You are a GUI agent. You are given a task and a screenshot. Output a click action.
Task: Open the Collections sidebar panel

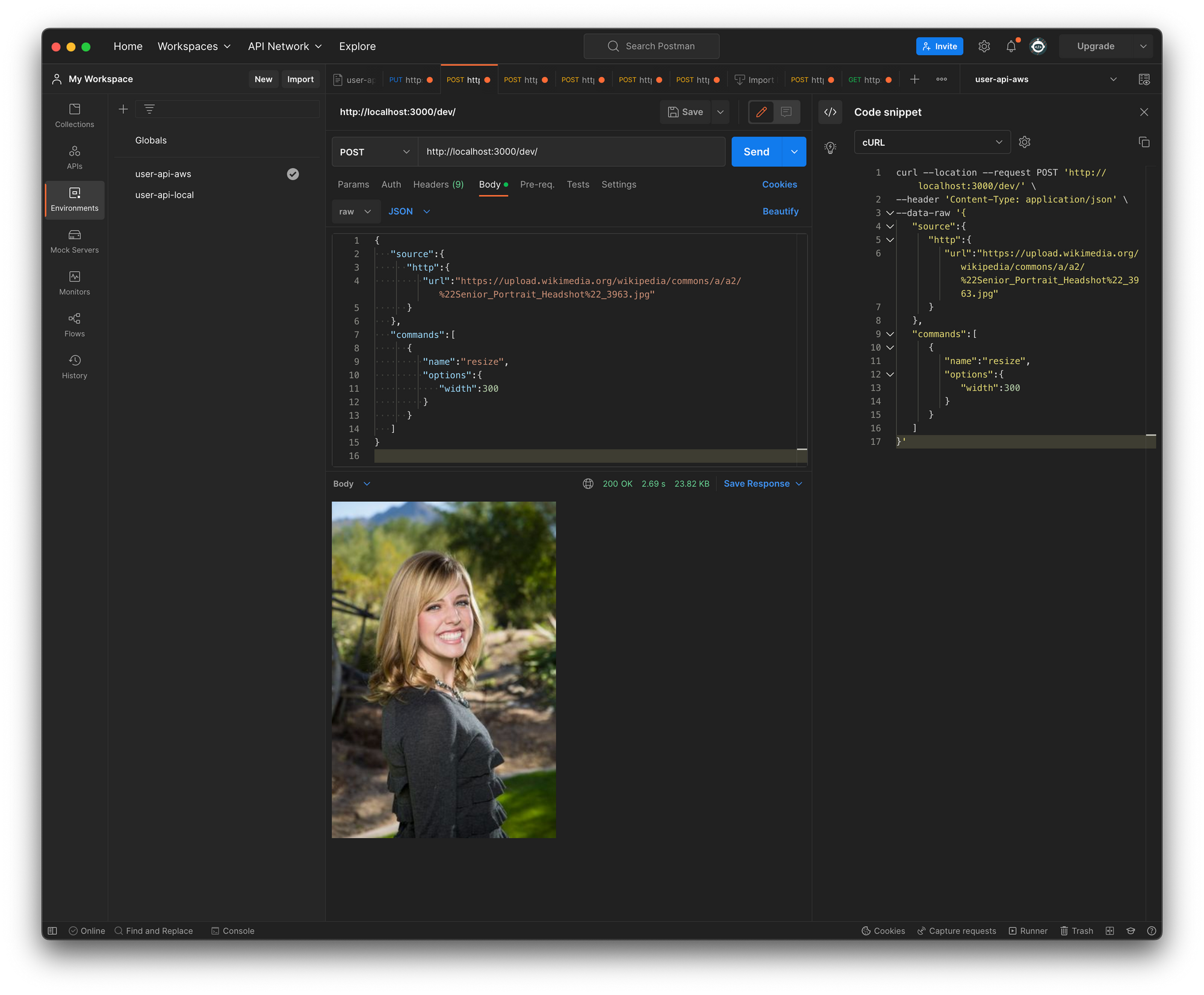tap(75, 115)
